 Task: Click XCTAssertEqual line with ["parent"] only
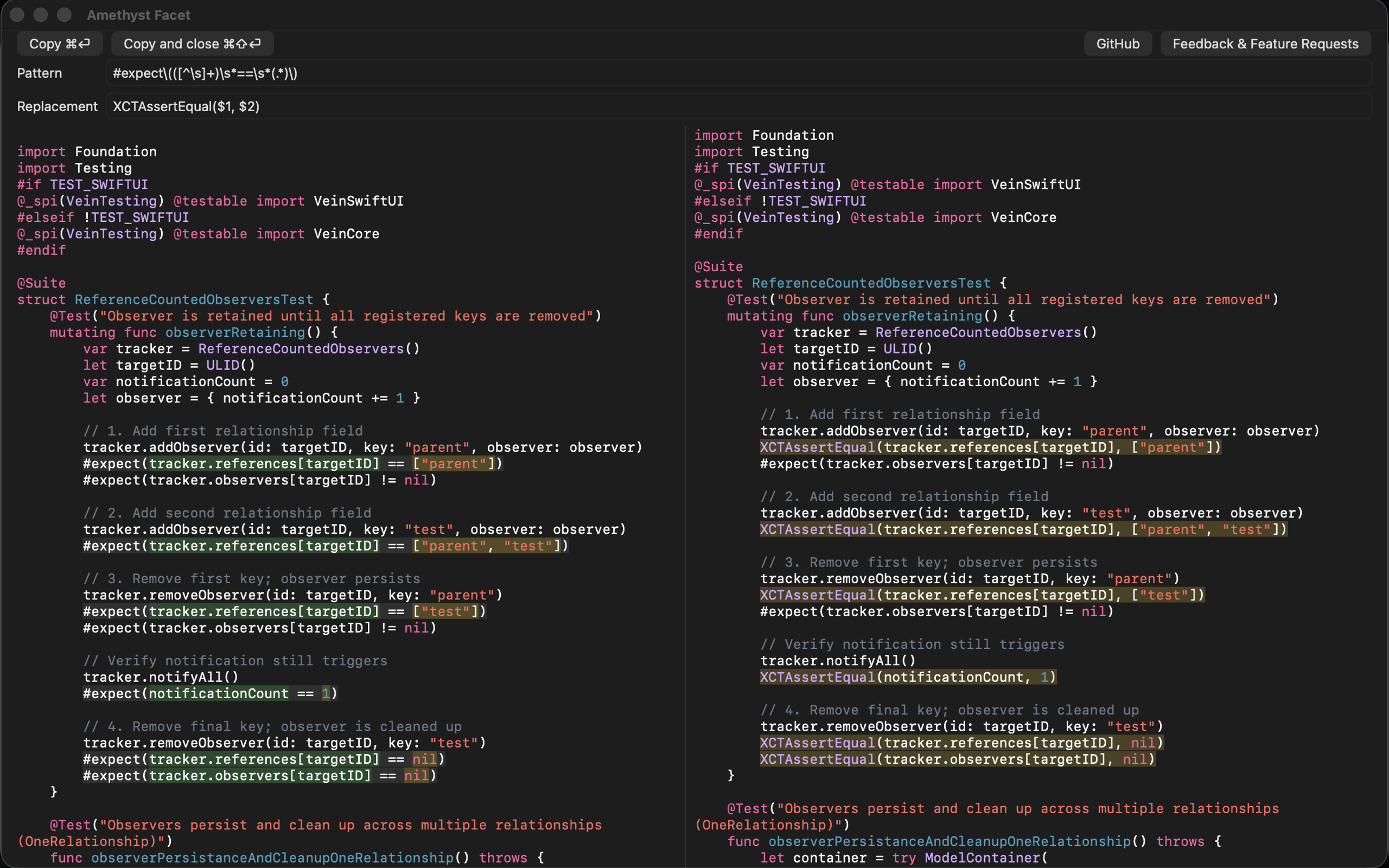(x=991, y=447)
